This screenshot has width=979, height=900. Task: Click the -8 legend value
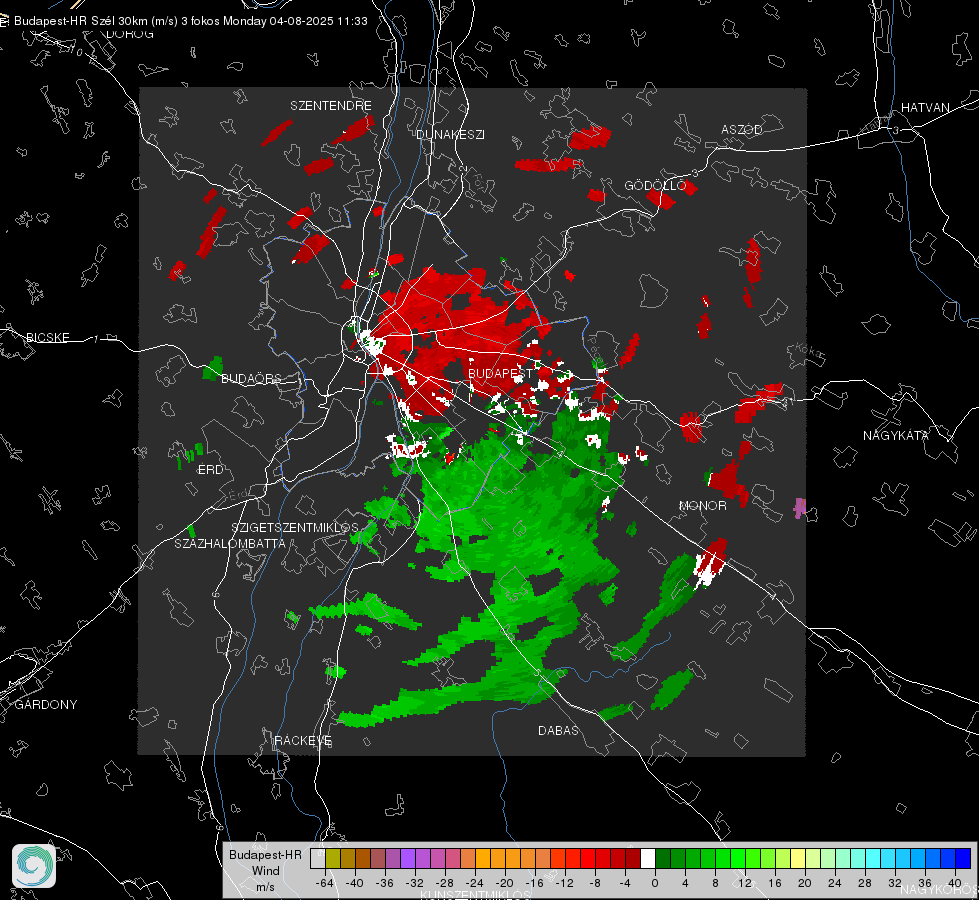click(595, 883)
